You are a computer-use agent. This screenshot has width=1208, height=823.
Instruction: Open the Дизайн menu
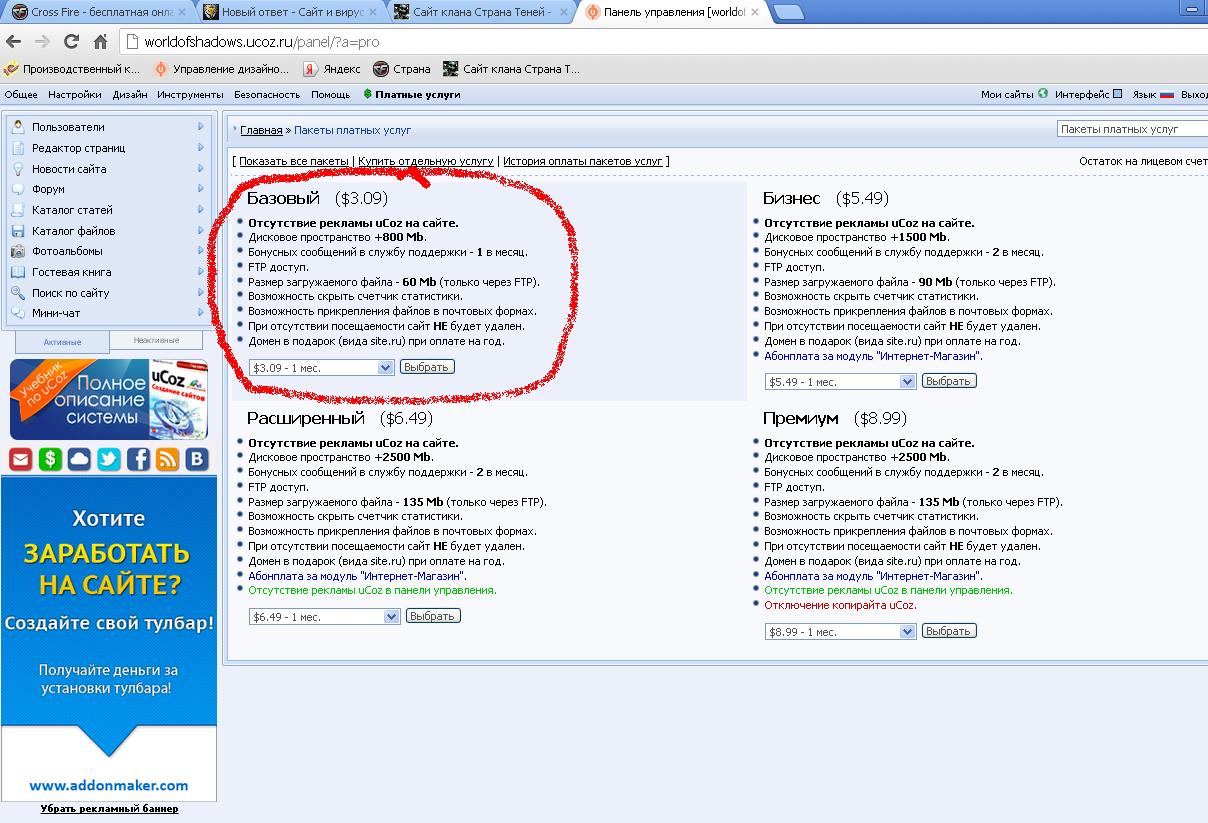tap(130, 95)
